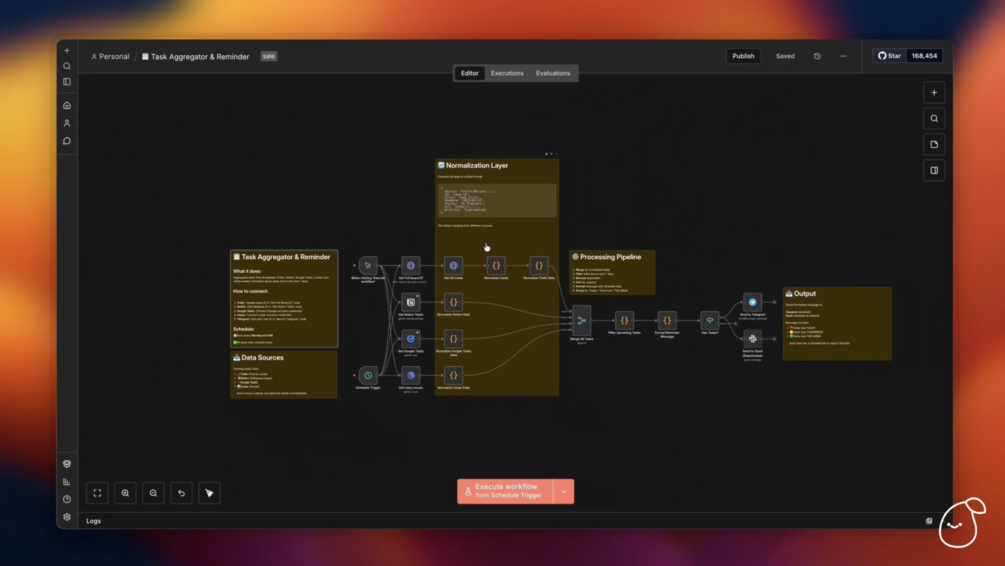Open the Get Full Board ID node
The height and width of the screenshot is (566, 1005).
[x=411, y=265]
